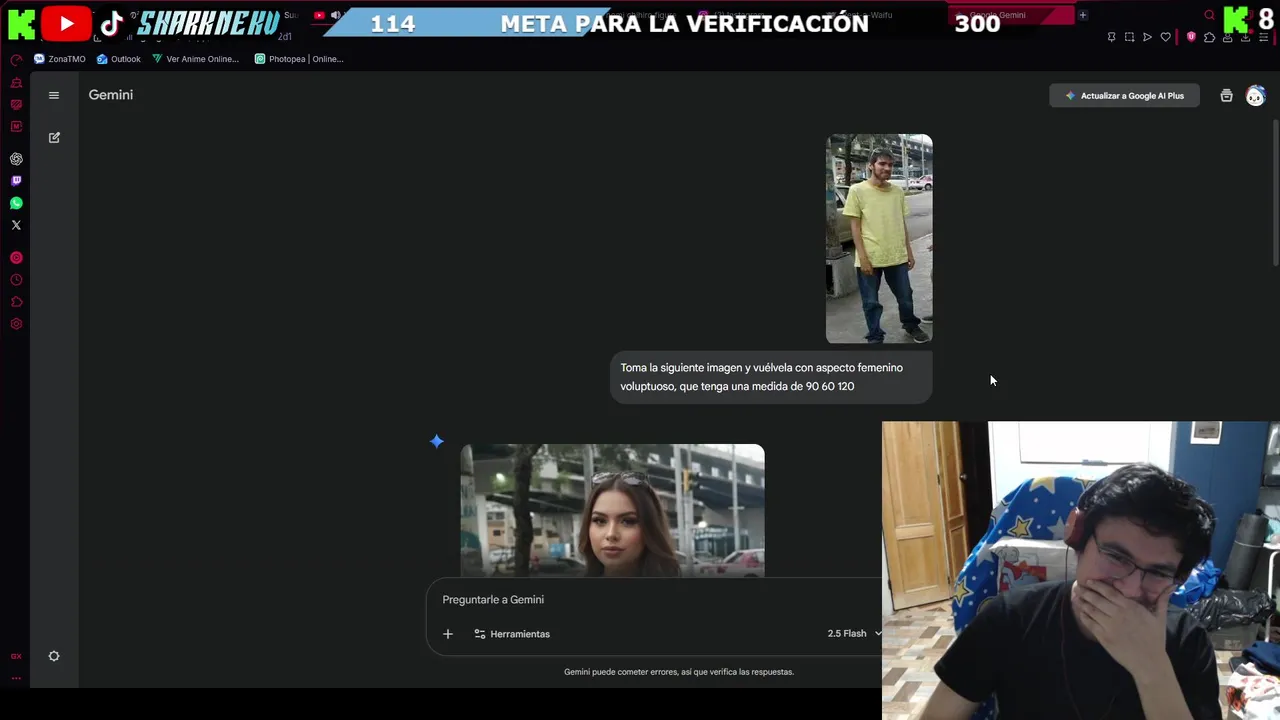Open the uploaded photo of man in yellow shirt
The image size is (1280, 720).
pos(879,239)
